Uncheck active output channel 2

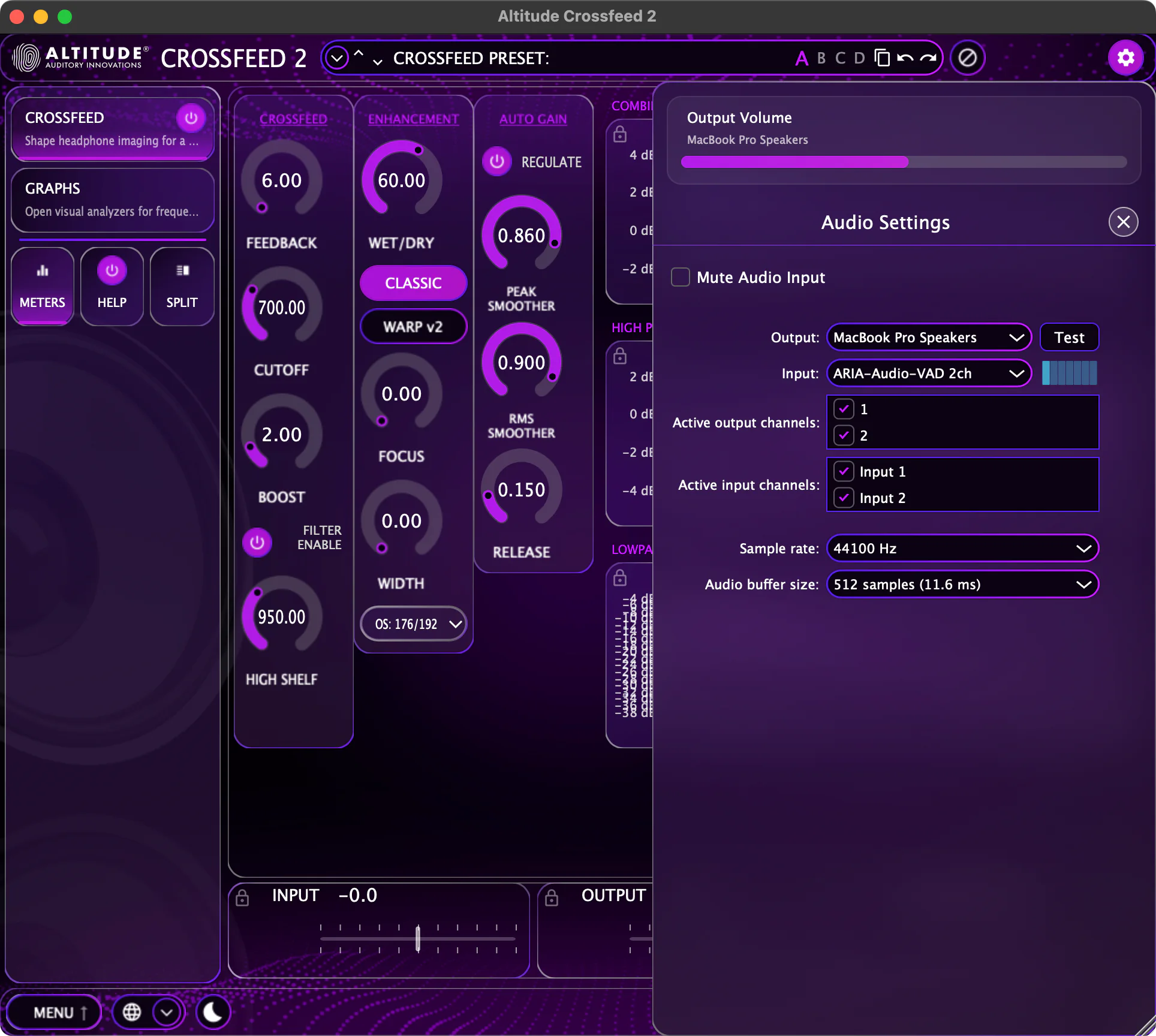(844, 435)
